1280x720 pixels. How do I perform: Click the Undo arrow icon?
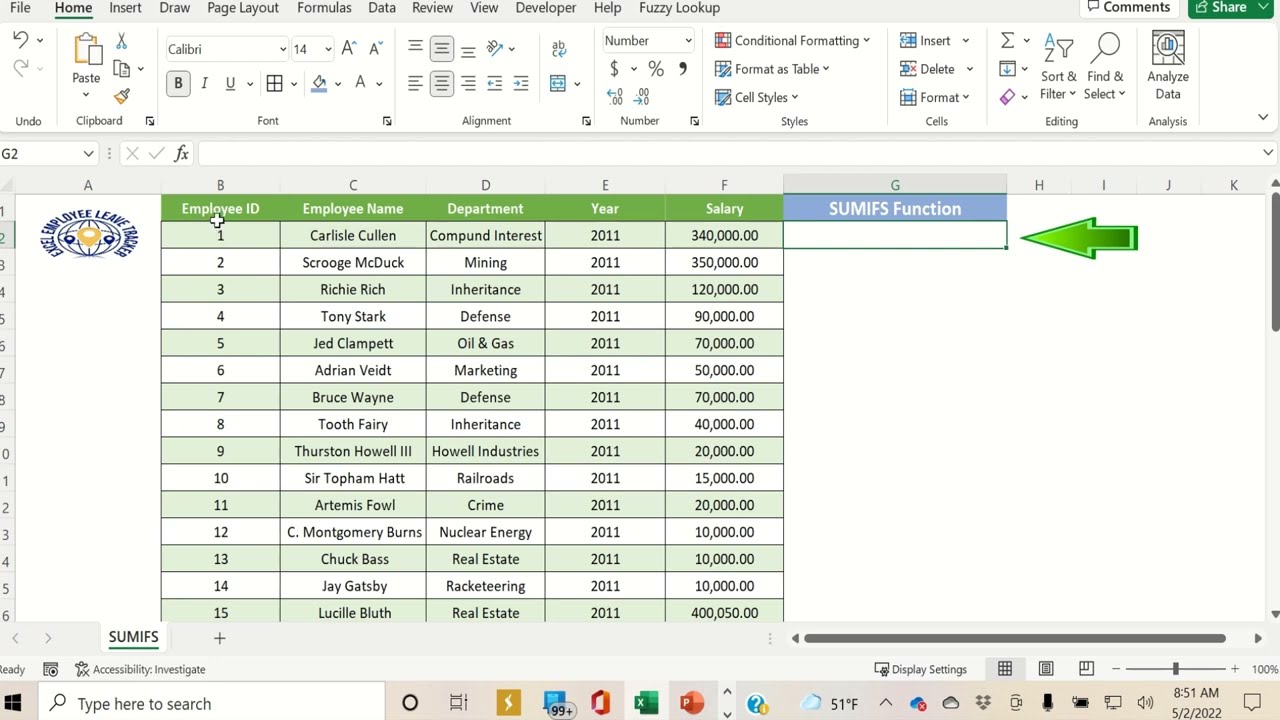[20, 40]
